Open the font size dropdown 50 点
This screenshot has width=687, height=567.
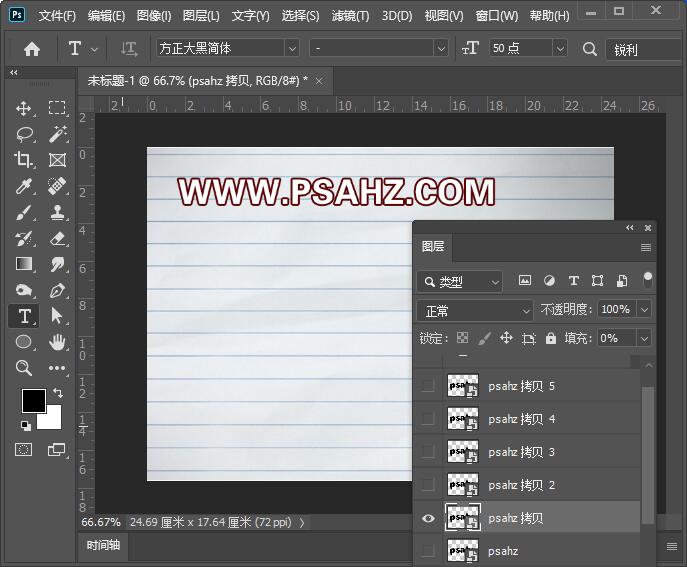click(x=560, y=48)
